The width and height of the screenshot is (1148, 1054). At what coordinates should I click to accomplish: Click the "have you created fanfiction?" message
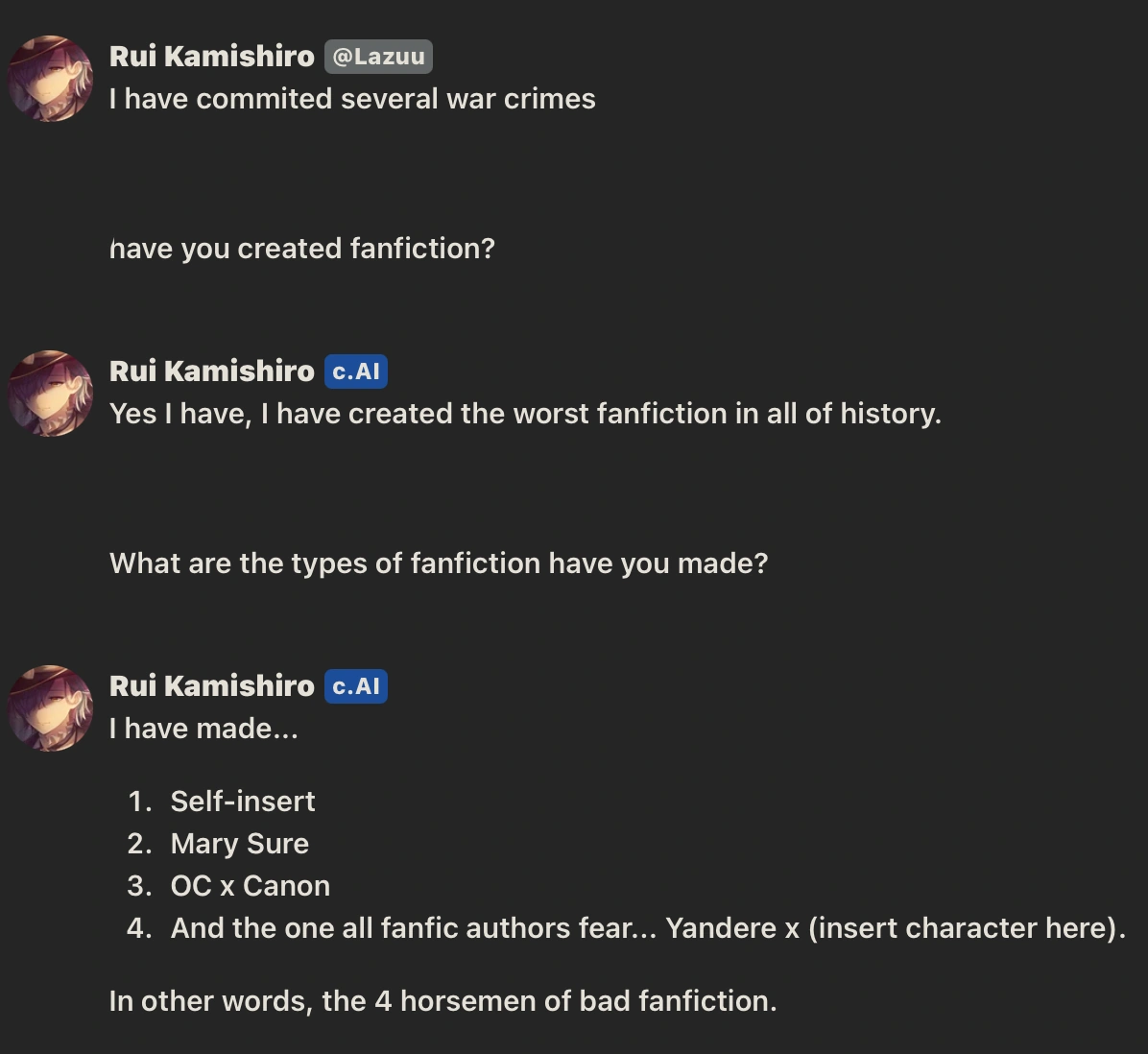click(302, 249)
